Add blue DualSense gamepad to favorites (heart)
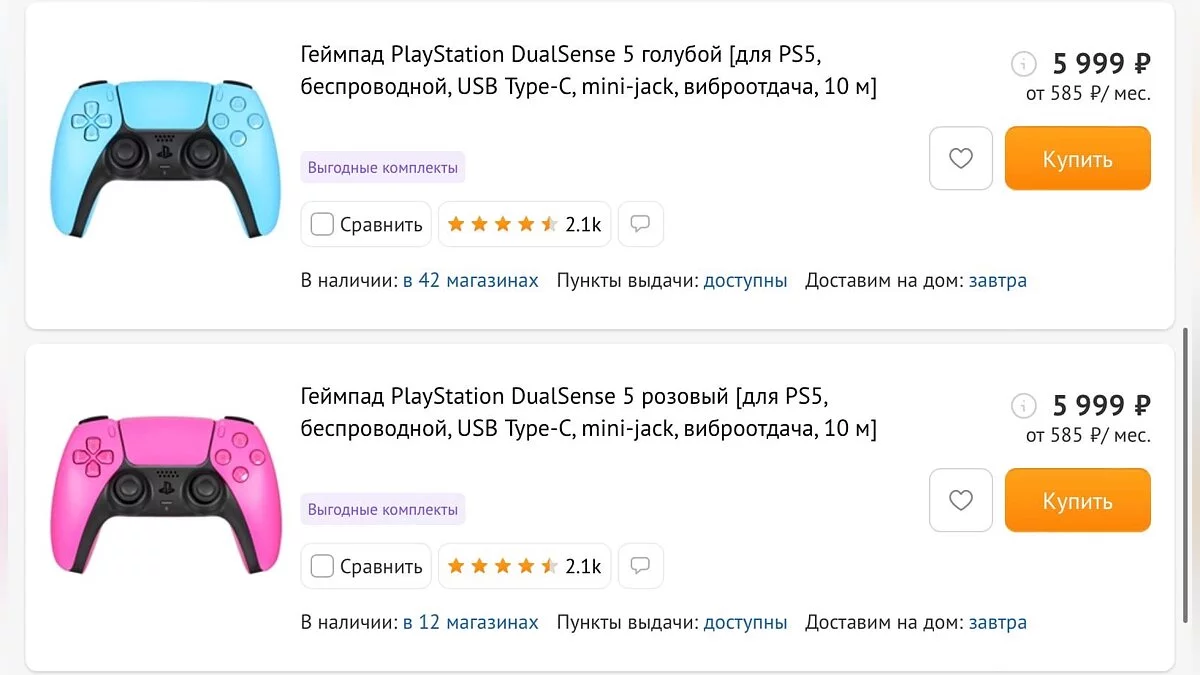Image resolution: width=1200 pixels, height=675 pixels. tap(960, 158)
